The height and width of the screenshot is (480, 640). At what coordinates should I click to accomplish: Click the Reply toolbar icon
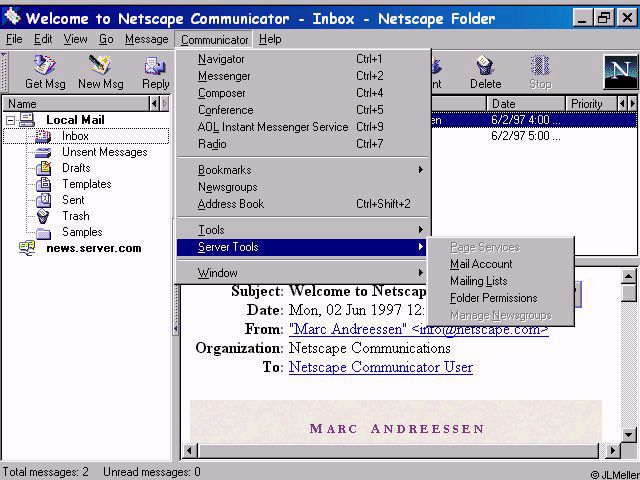(155, 66)
